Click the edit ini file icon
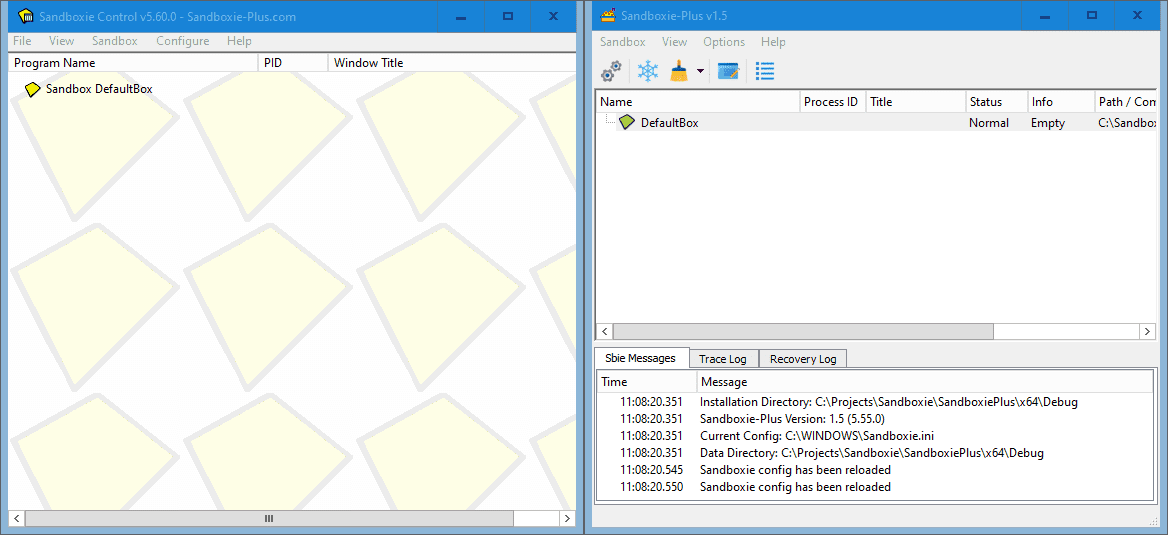The image size is (1168, 535). [x=728, y=71]
